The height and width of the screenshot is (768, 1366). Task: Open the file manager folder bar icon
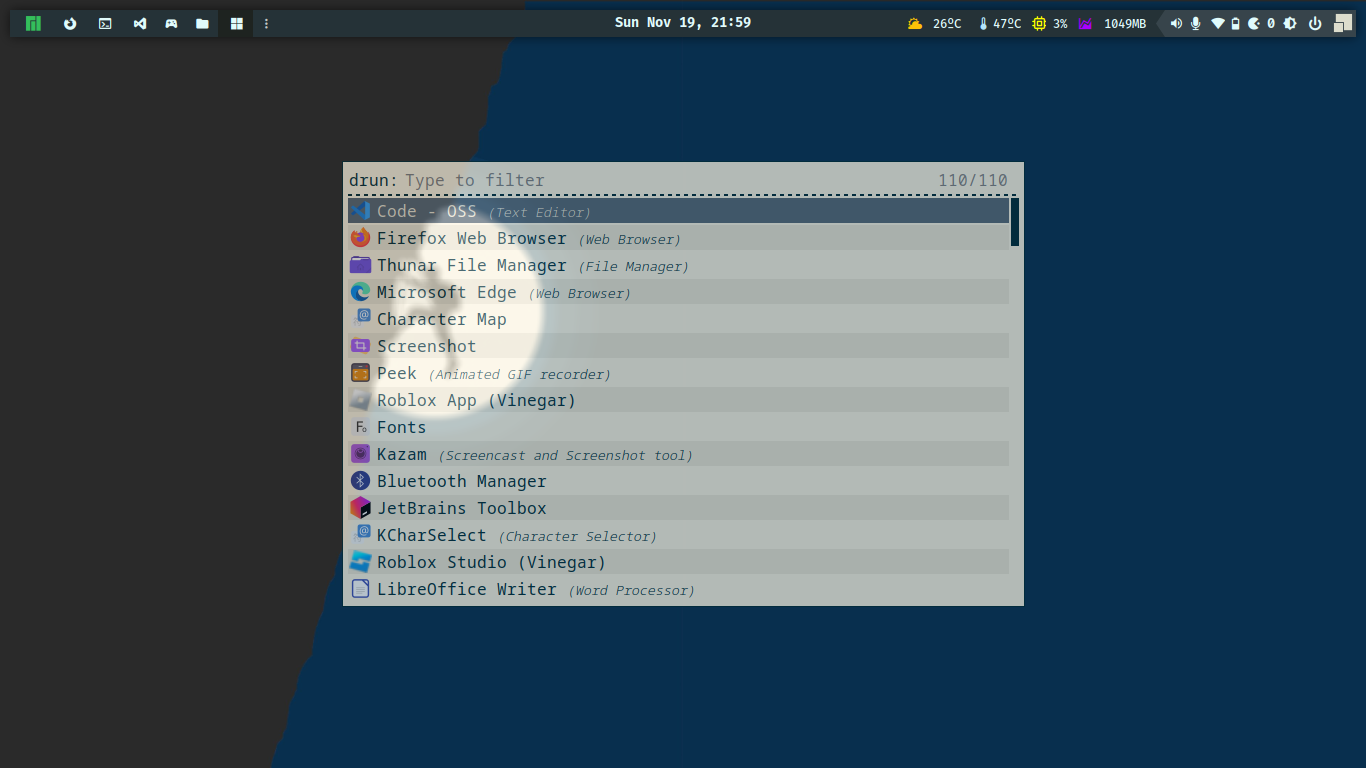point(203,23)
